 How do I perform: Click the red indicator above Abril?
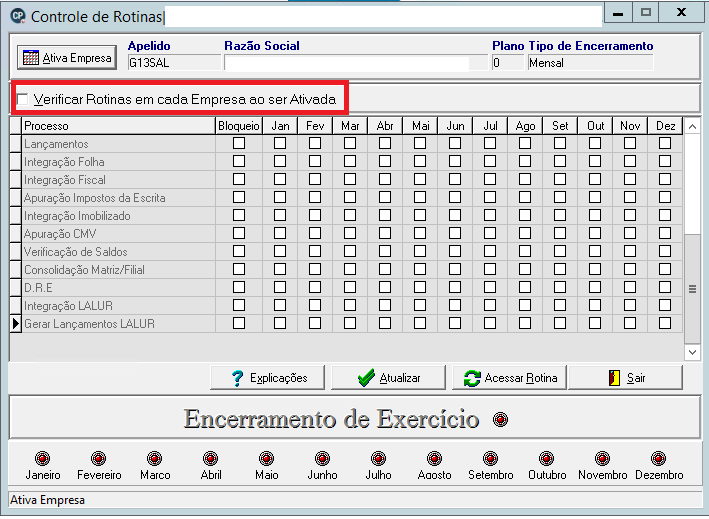pos(211,458)
